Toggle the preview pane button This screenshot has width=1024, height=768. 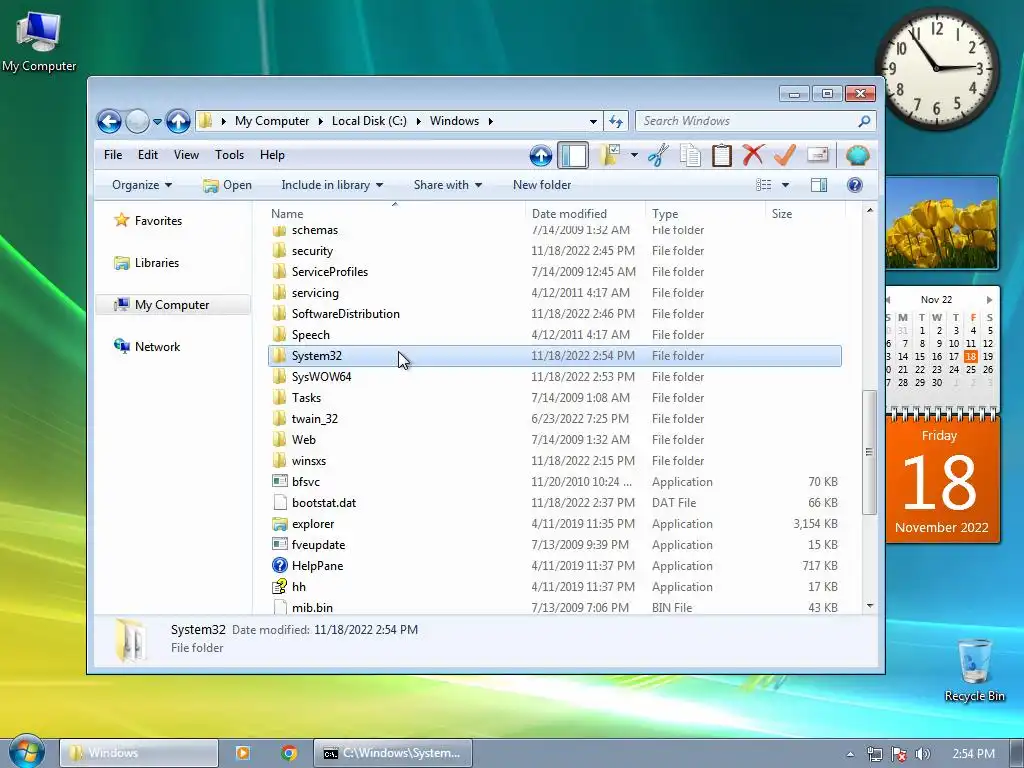coord(819,185)
